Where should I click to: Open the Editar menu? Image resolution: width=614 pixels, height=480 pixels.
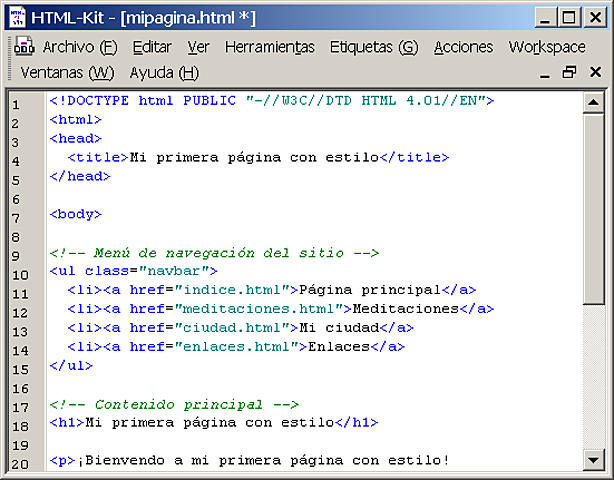[x=152, y=47]
